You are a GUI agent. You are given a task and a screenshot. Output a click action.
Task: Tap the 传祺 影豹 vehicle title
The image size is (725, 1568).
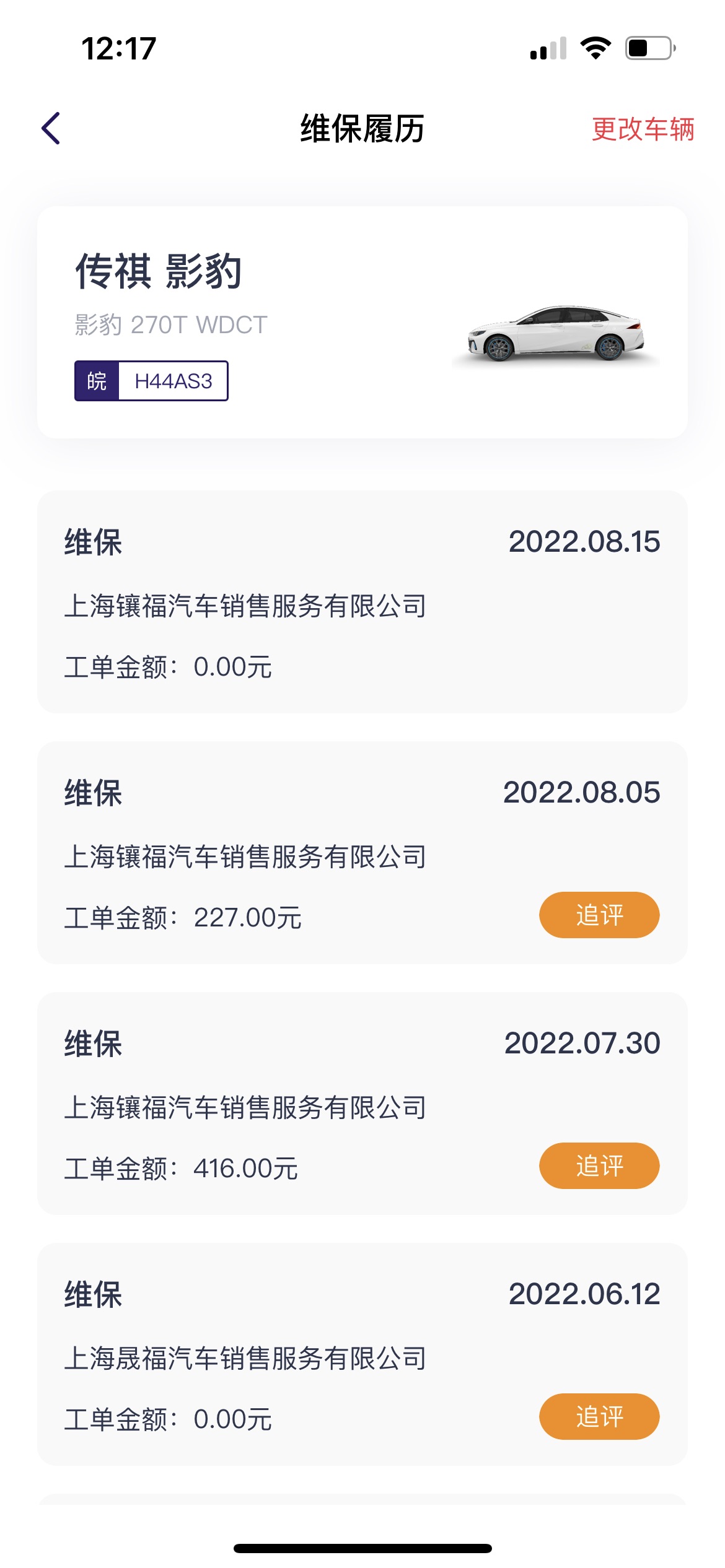(159, 271)
